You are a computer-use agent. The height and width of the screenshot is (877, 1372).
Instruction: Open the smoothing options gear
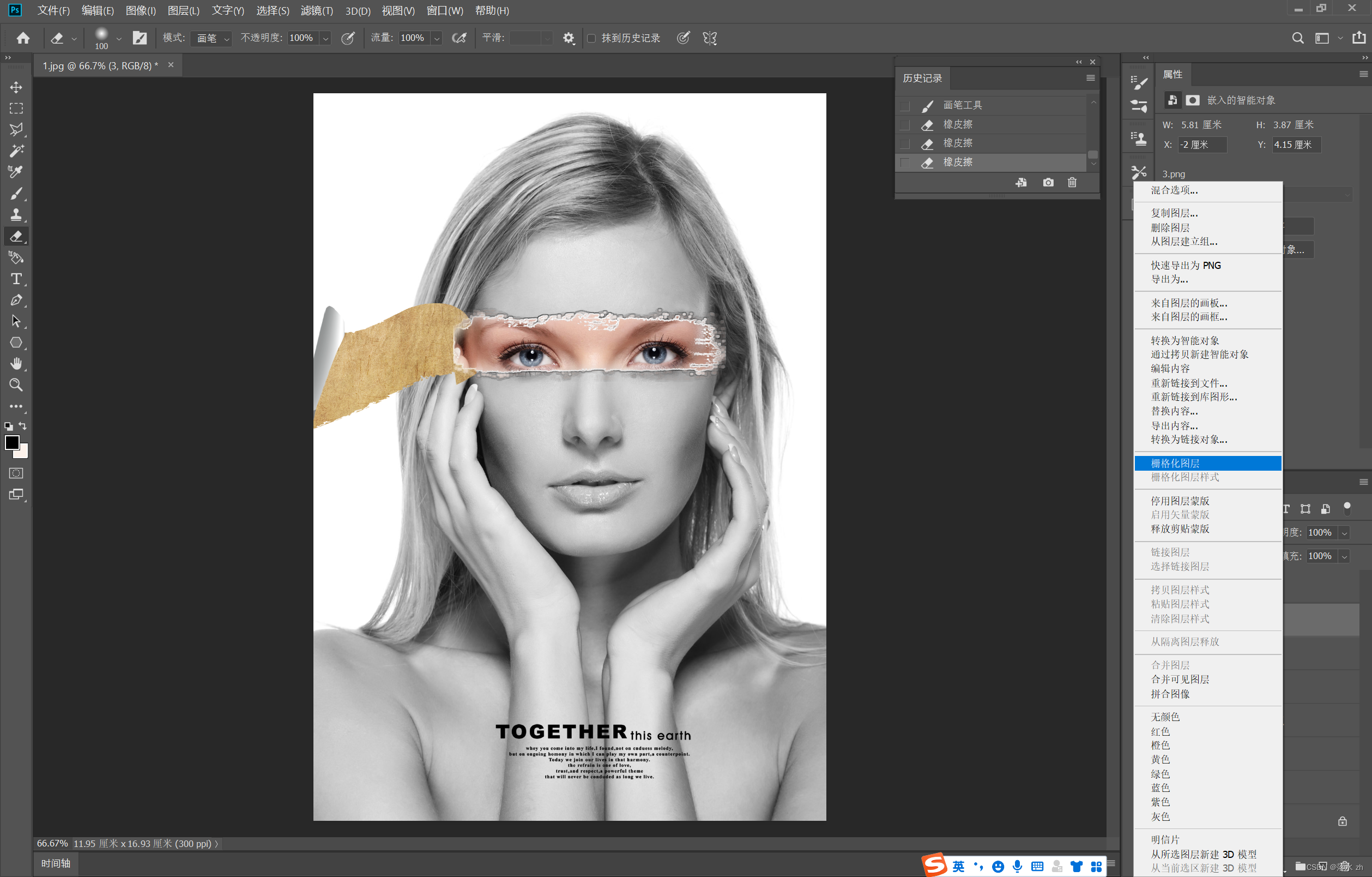pos(568,38)
